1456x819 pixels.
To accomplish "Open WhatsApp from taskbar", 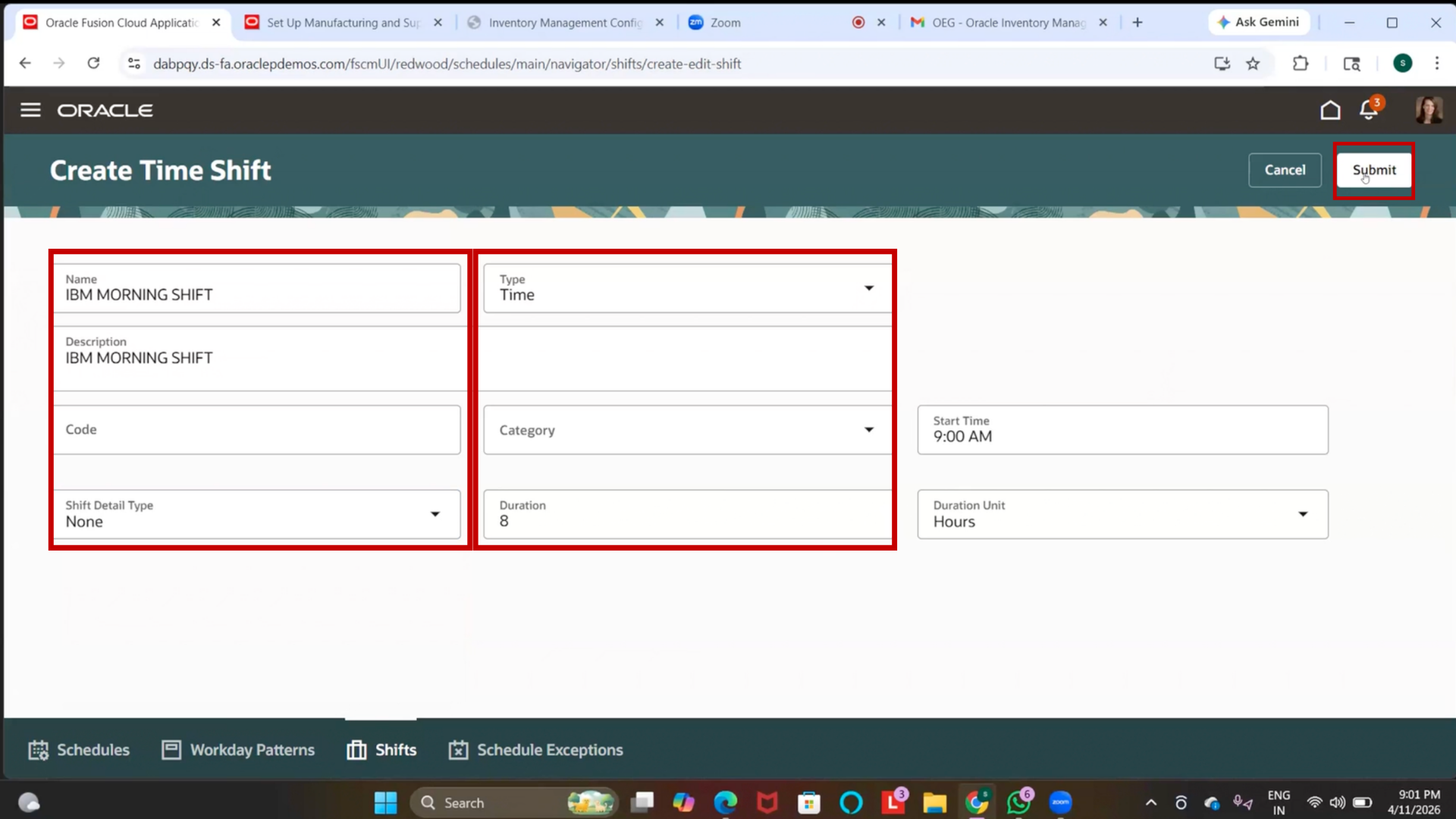I will pyautogui.click(x=1018, y=801).
